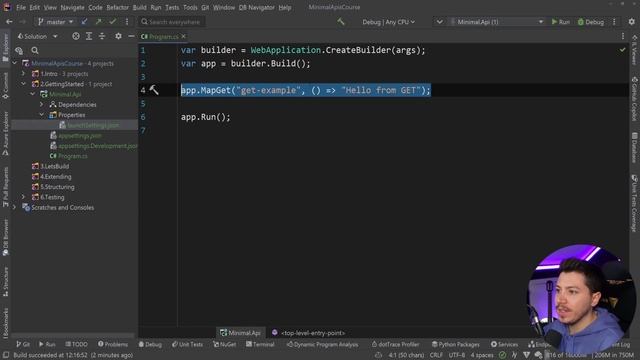Open Dynamic Program Analysis tool window

point(322,344)
